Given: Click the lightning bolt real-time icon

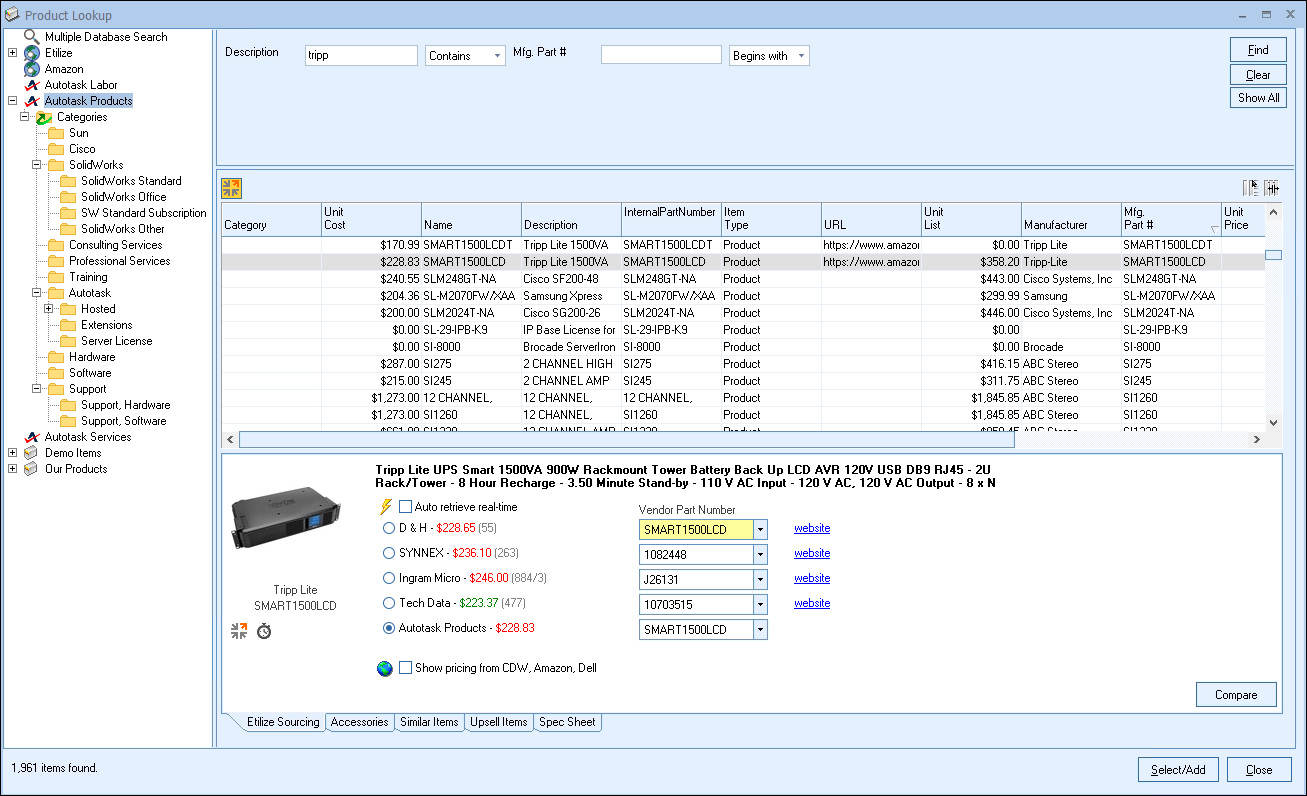Looking at the screenshot, I should pos(386,507).
